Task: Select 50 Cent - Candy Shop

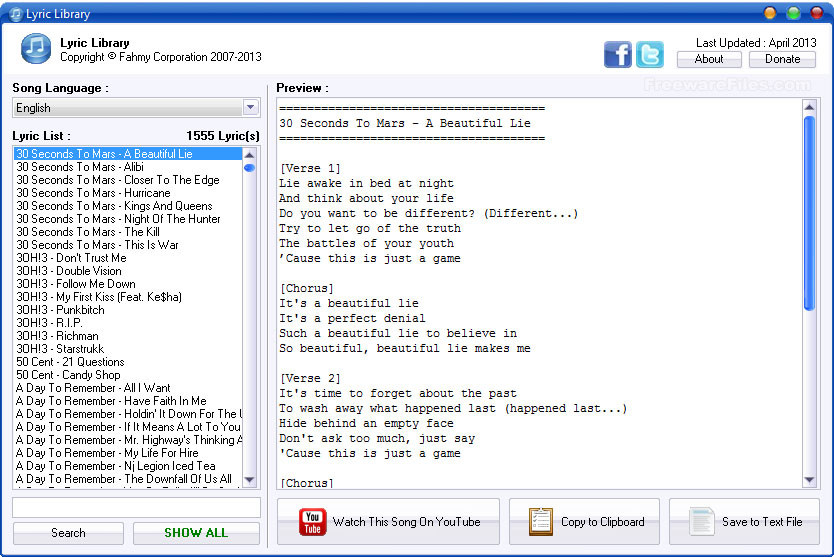Action: pos(128,375)
